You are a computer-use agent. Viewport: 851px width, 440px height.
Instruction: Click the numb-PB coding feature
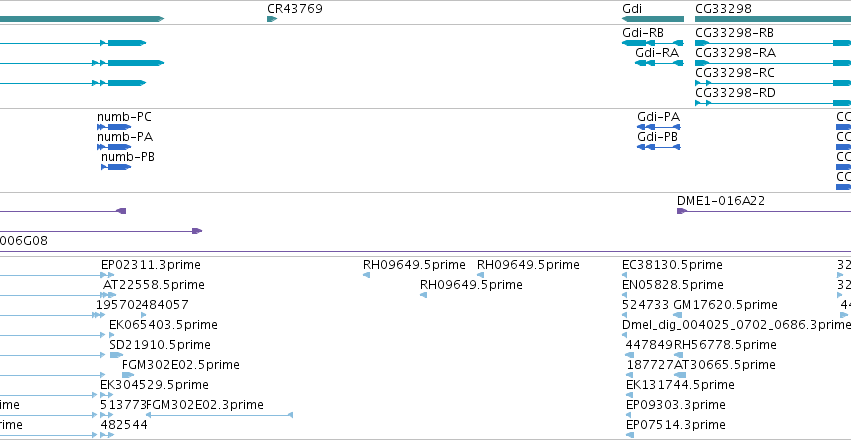pos(116,167)
